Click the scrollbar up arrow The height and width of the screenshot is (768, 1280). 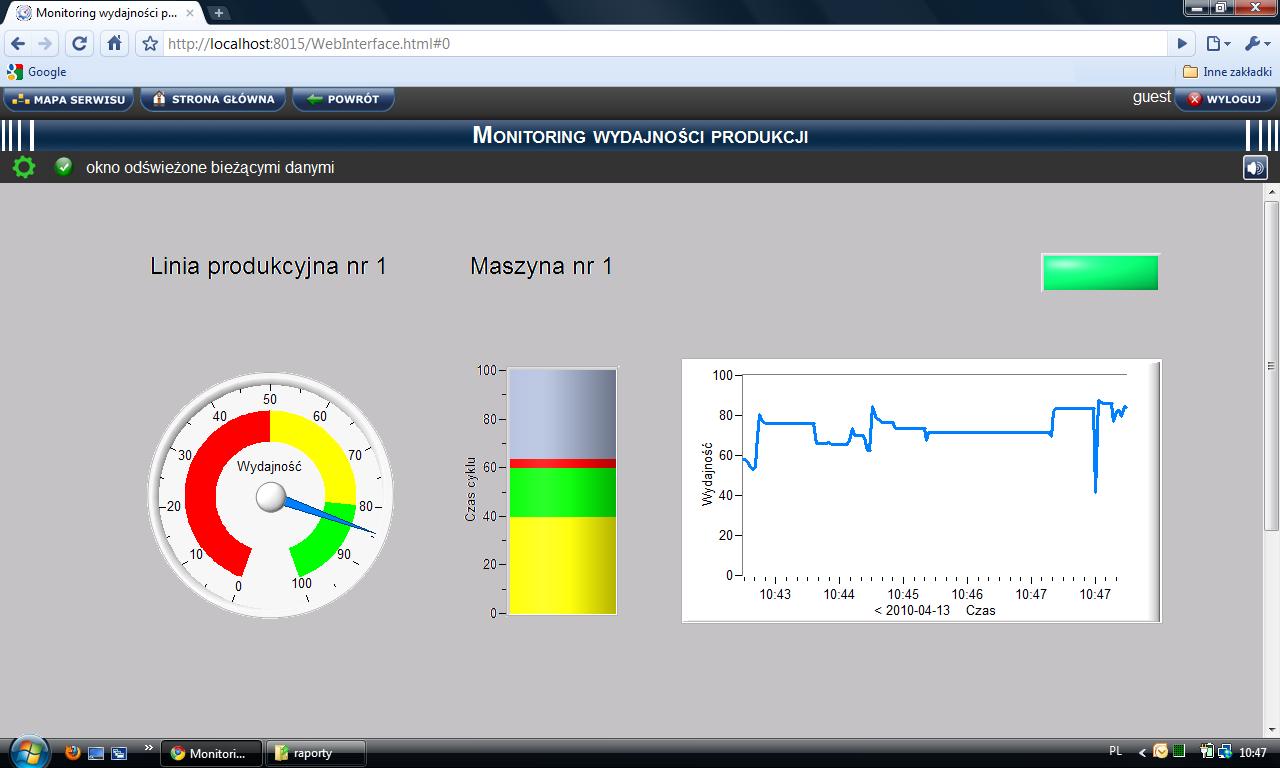pos(1272,191)
